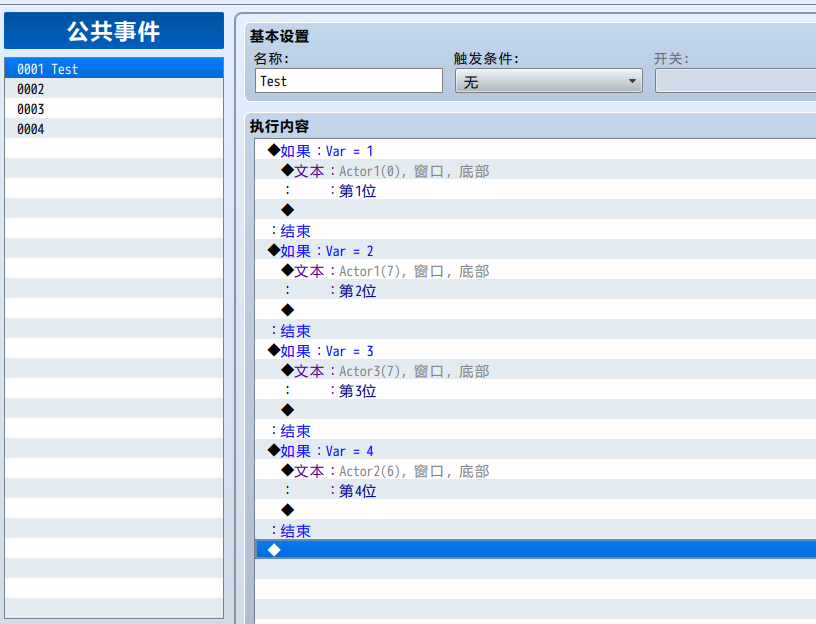Click the disabled 开关 switch field
This screenshot has width=816, height=624.
coord(735,81)
